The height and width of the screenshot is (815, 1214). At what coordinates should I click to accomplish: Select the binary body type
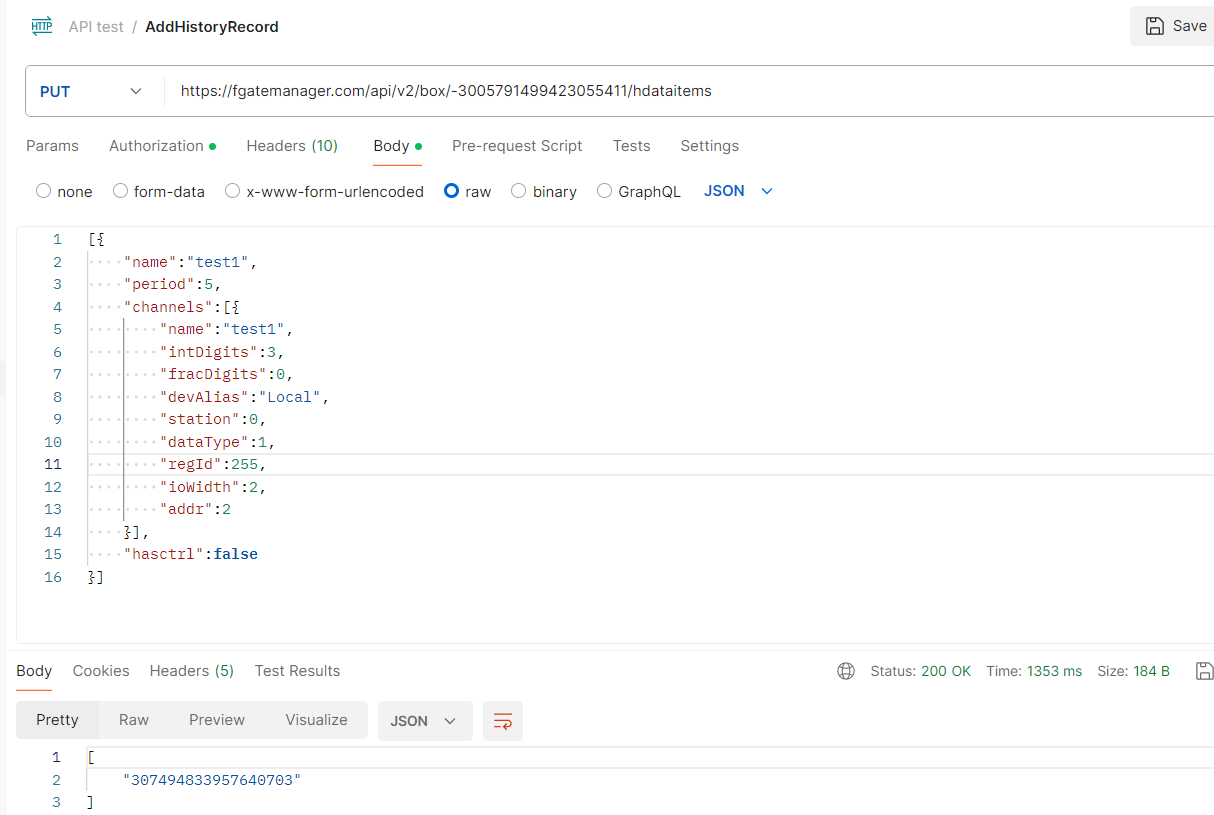[544, 191]
